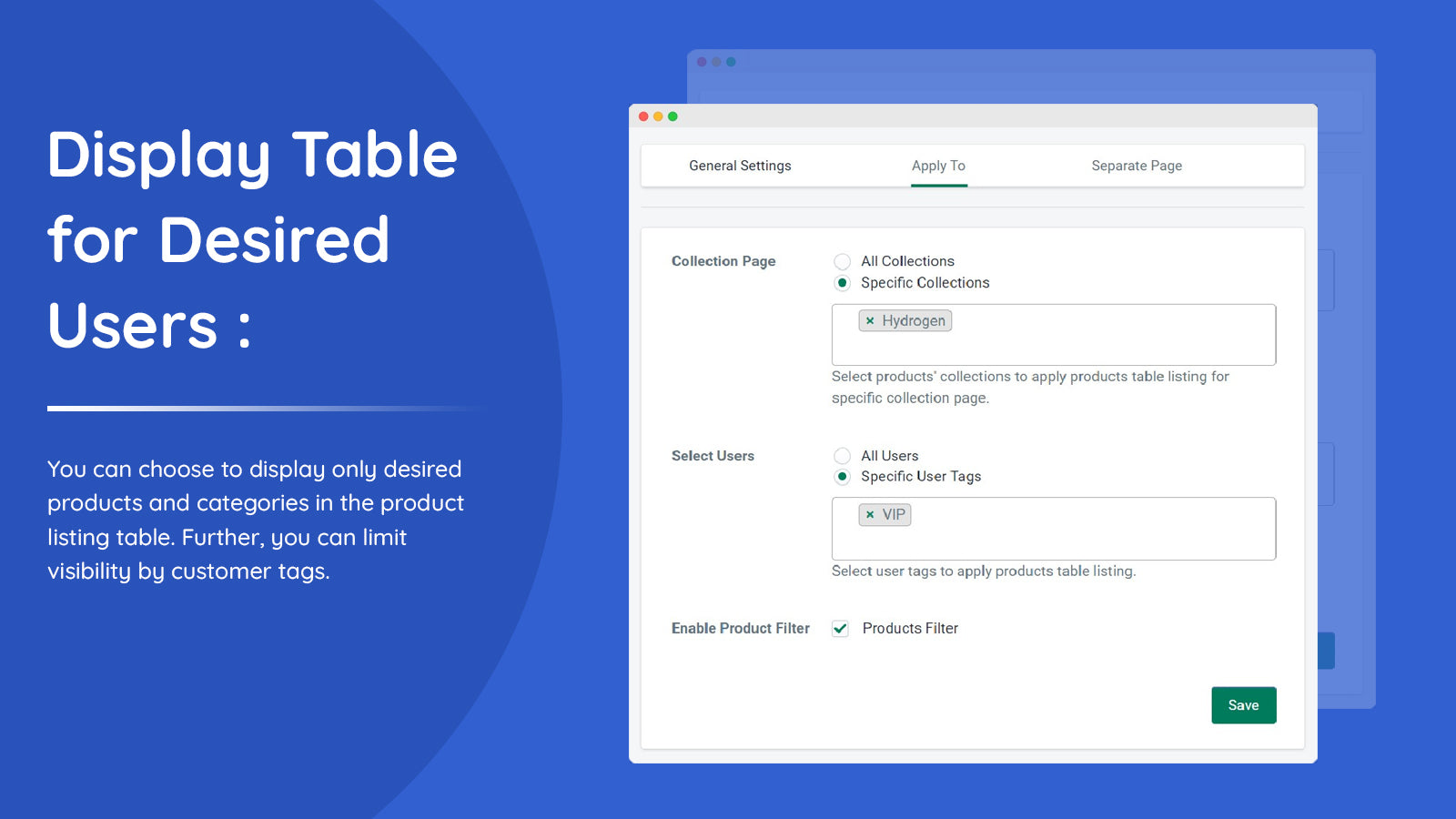
Task: Click the red close window dot
Action: pos(643,116)
